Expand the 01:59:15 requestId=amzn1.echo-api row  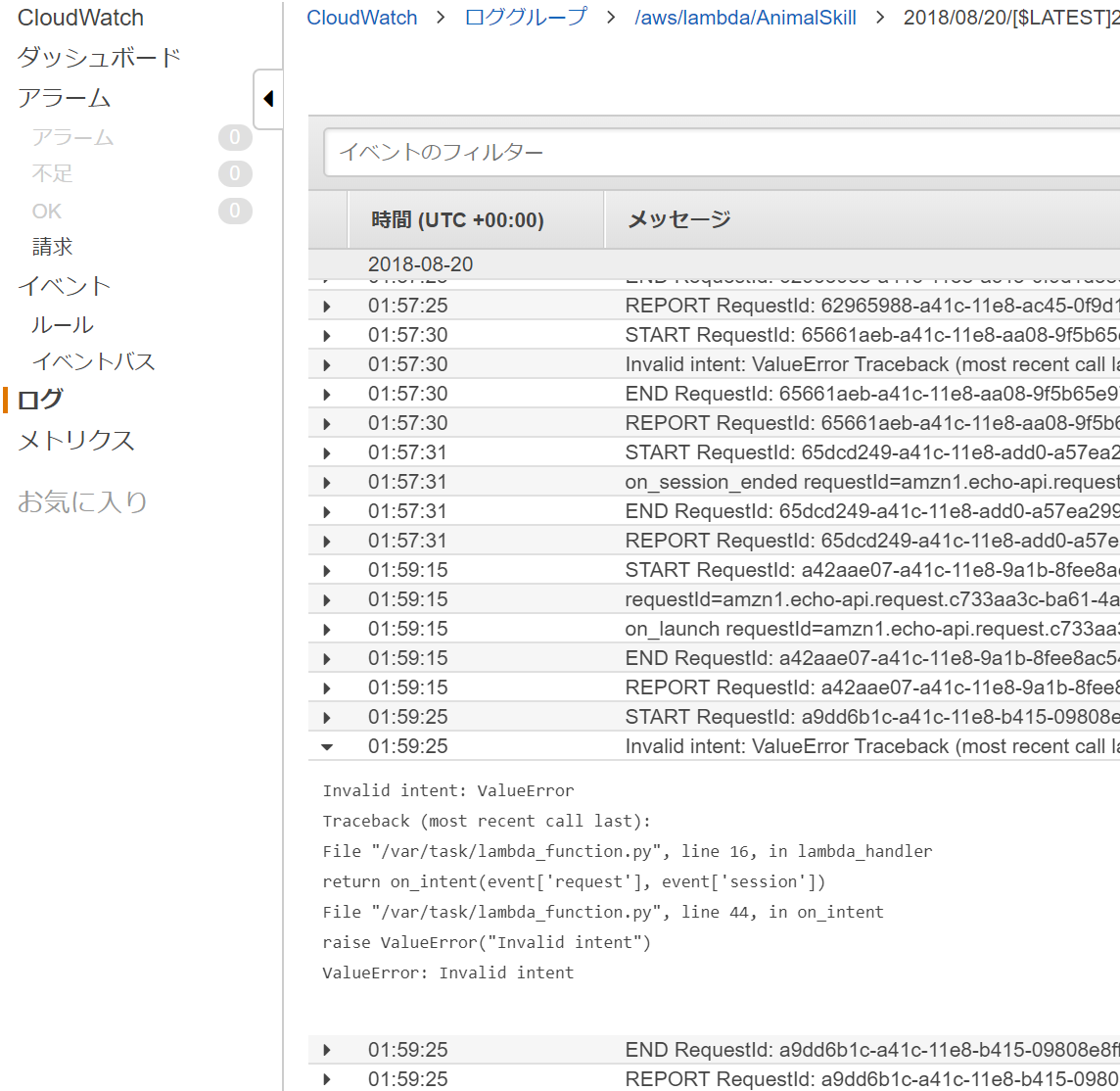[x=326, y=600]
